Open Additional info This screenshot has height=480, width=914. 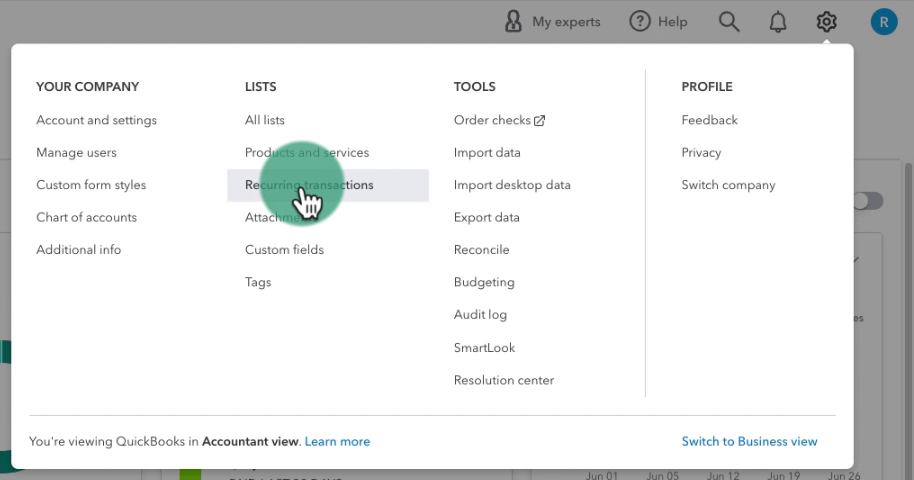point(79,250)
